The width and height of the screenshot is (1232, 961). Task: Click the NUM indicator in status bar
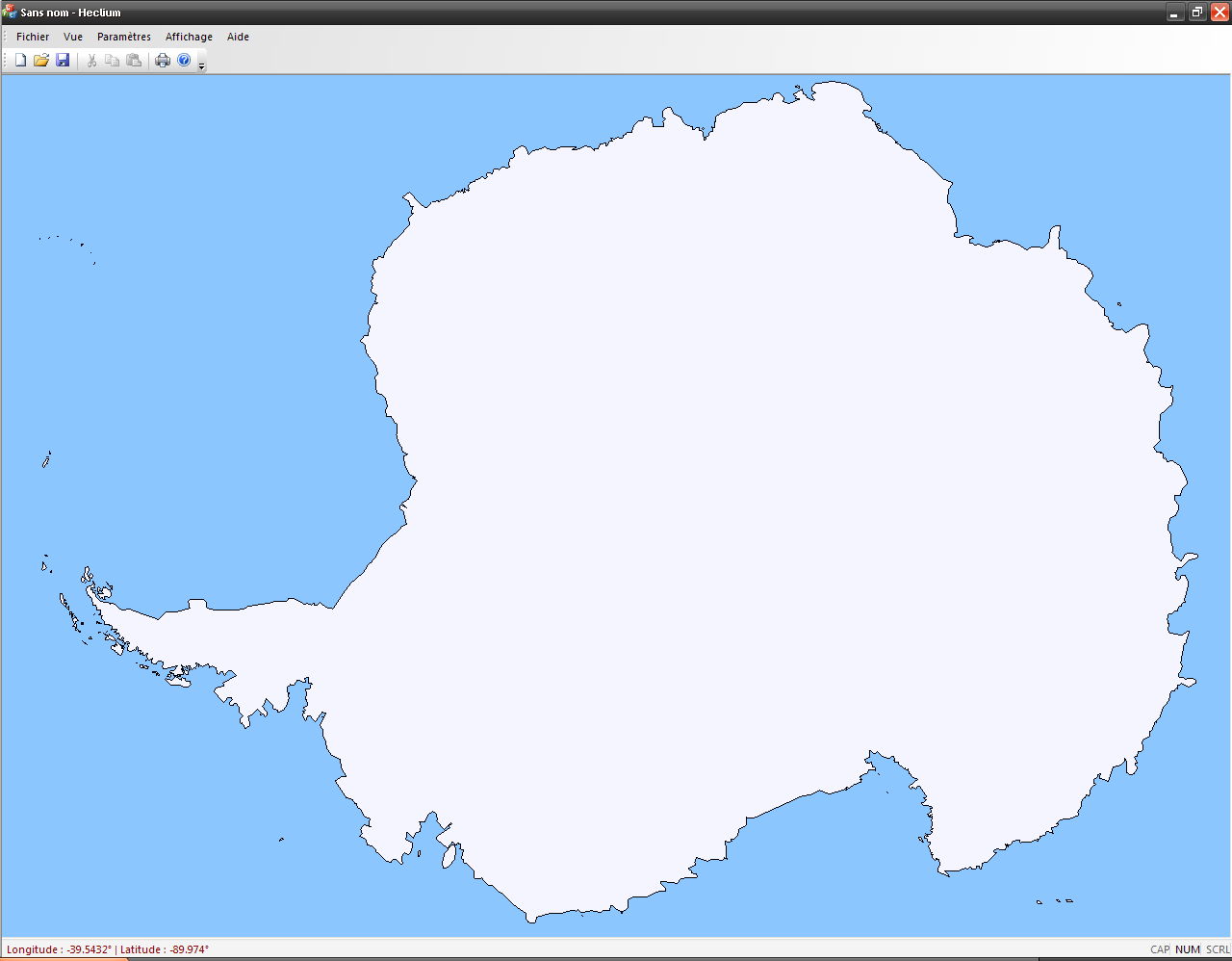(x=1188, y=949)
